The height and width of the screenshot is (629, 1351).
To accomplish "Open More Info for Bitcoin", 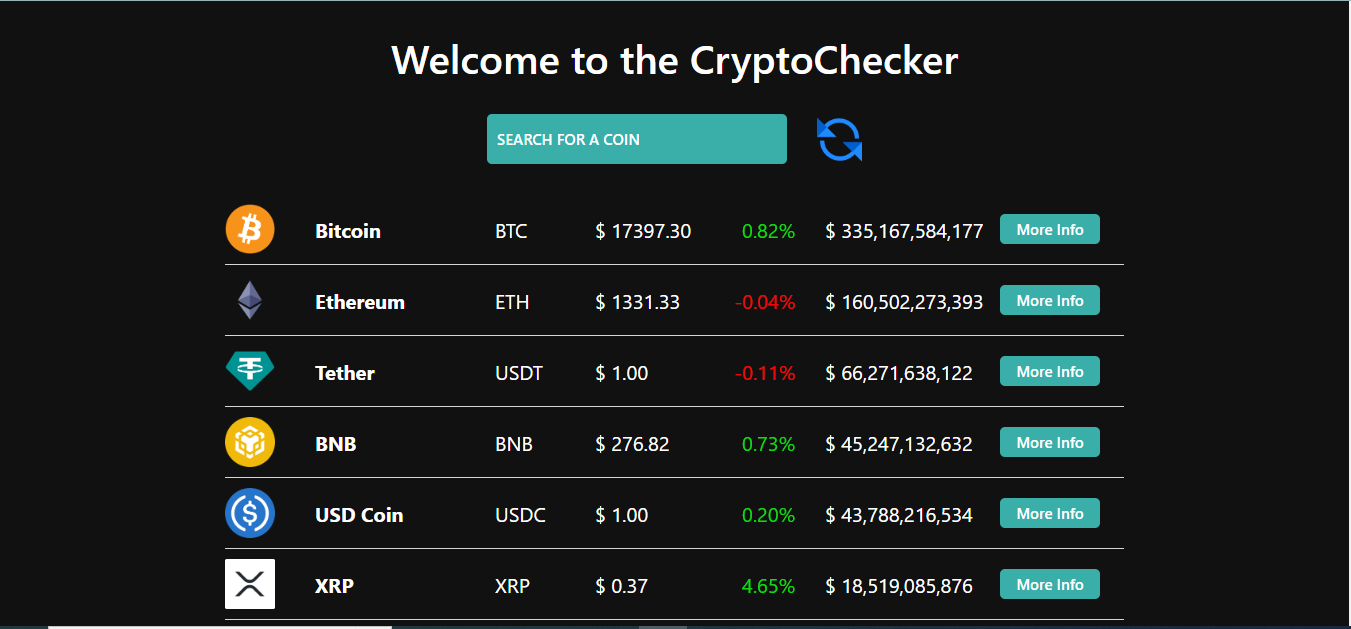I will 1049,229.
